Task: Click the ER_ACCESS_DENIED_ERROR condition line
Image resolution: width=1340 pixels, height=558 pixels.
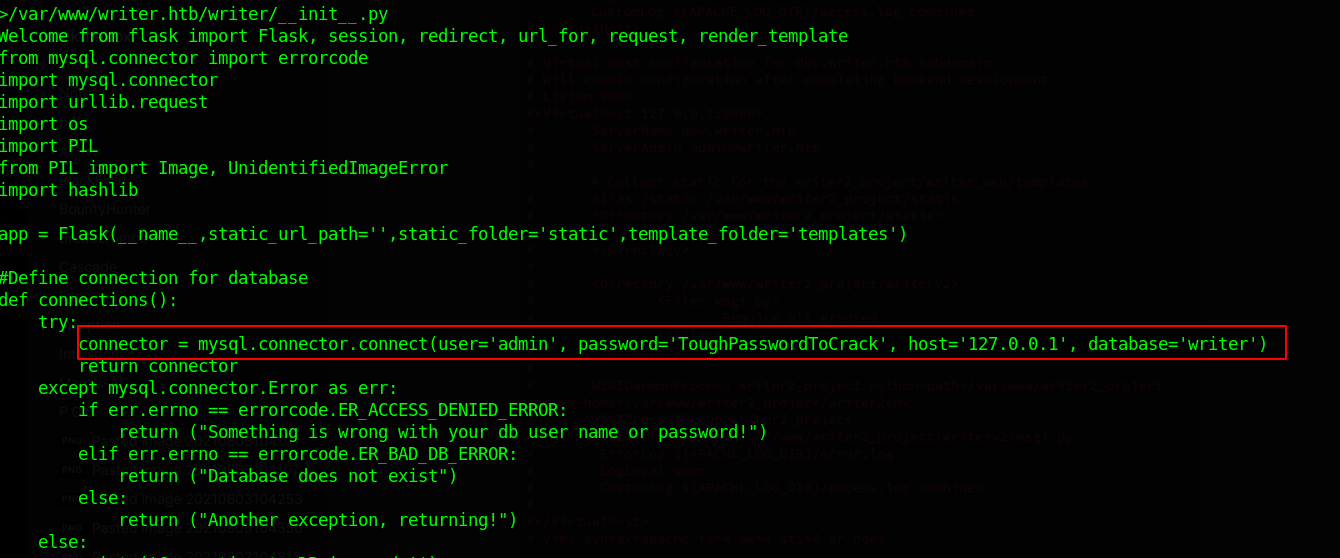Action: pyautogui.click(x=322, y=410)
